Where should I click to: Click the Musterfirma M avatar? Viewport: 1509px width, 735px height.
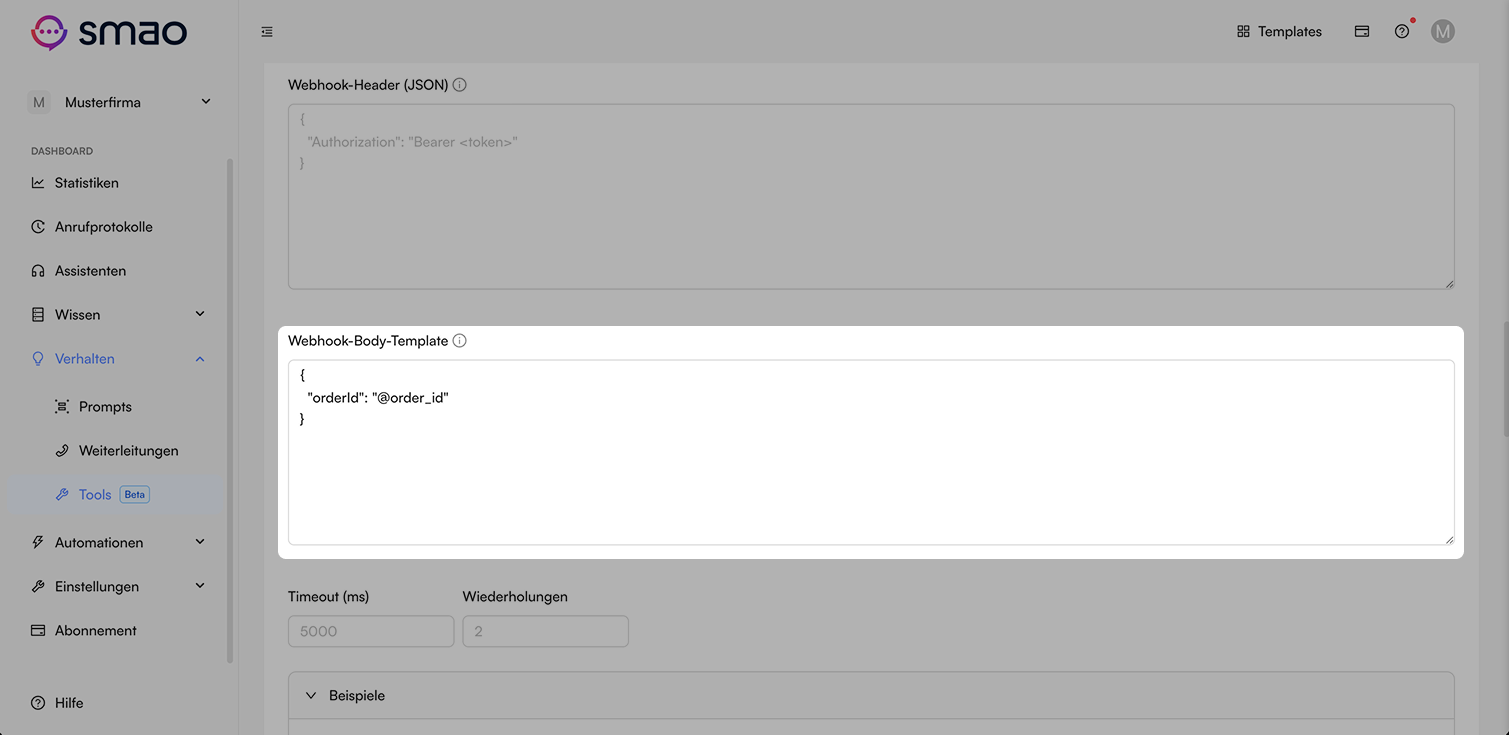[38, 102]
